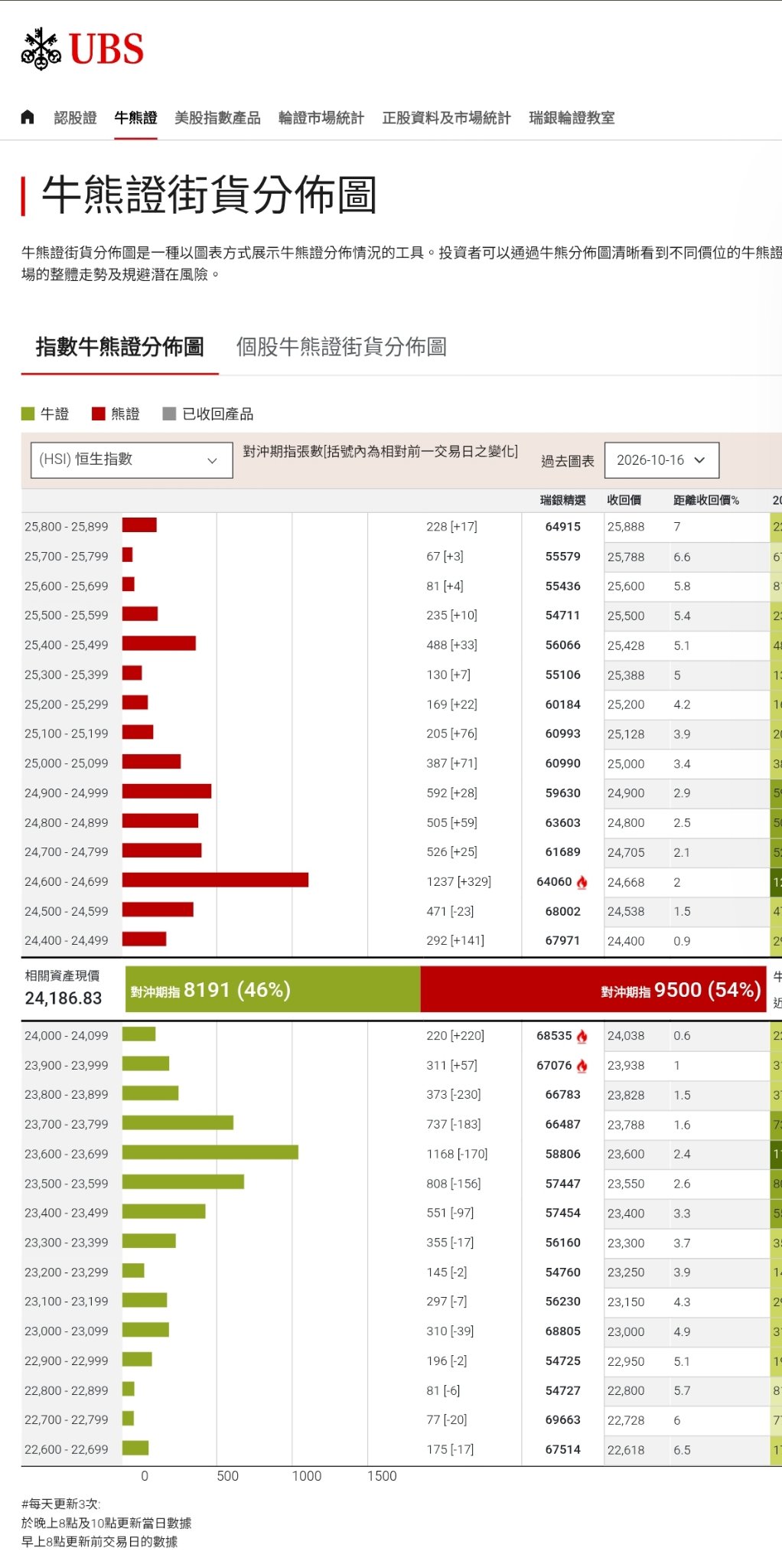
Task: Click range label 24,400 - 24,499
Action: pos(67,941)
